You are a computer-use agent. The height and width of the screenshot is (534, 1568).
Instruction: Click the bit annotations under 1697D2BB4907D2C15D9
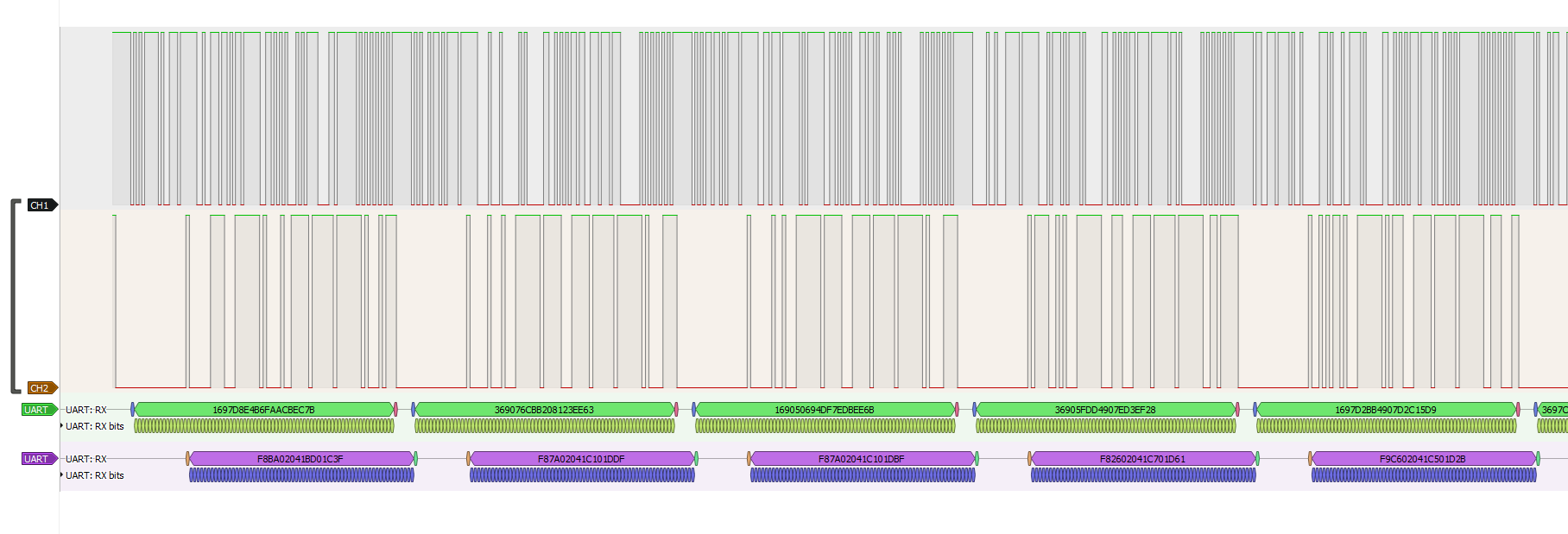click(x=1387, y=426)
